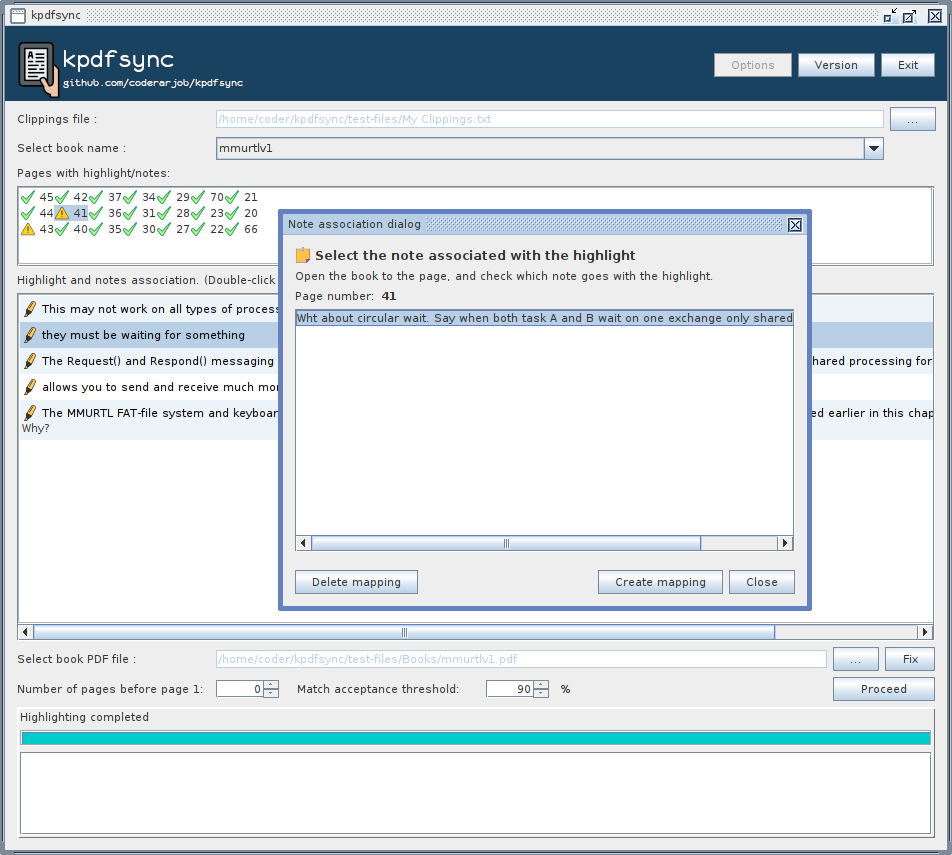This screenshot has height=855, width=952.
Task: Click the kpdfsync app logo icon
Action: (x=38, y=69)
